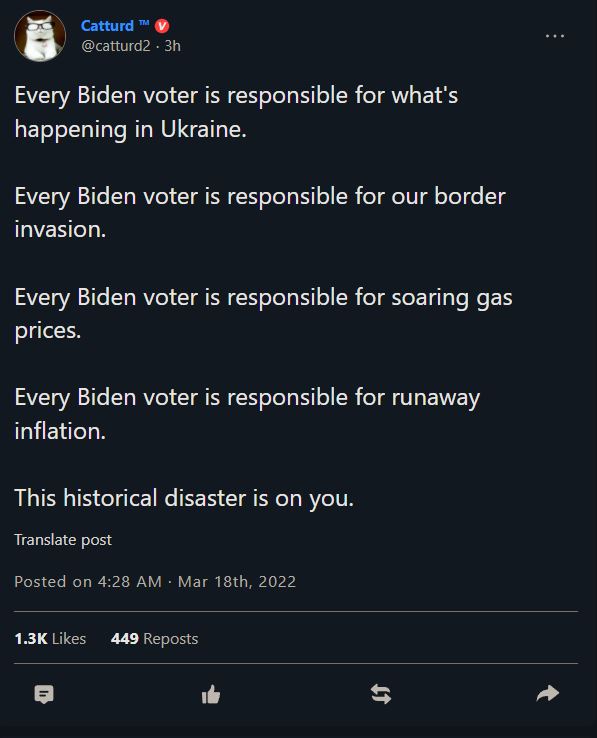Select the paragraph about border invasion

(260, 213)
